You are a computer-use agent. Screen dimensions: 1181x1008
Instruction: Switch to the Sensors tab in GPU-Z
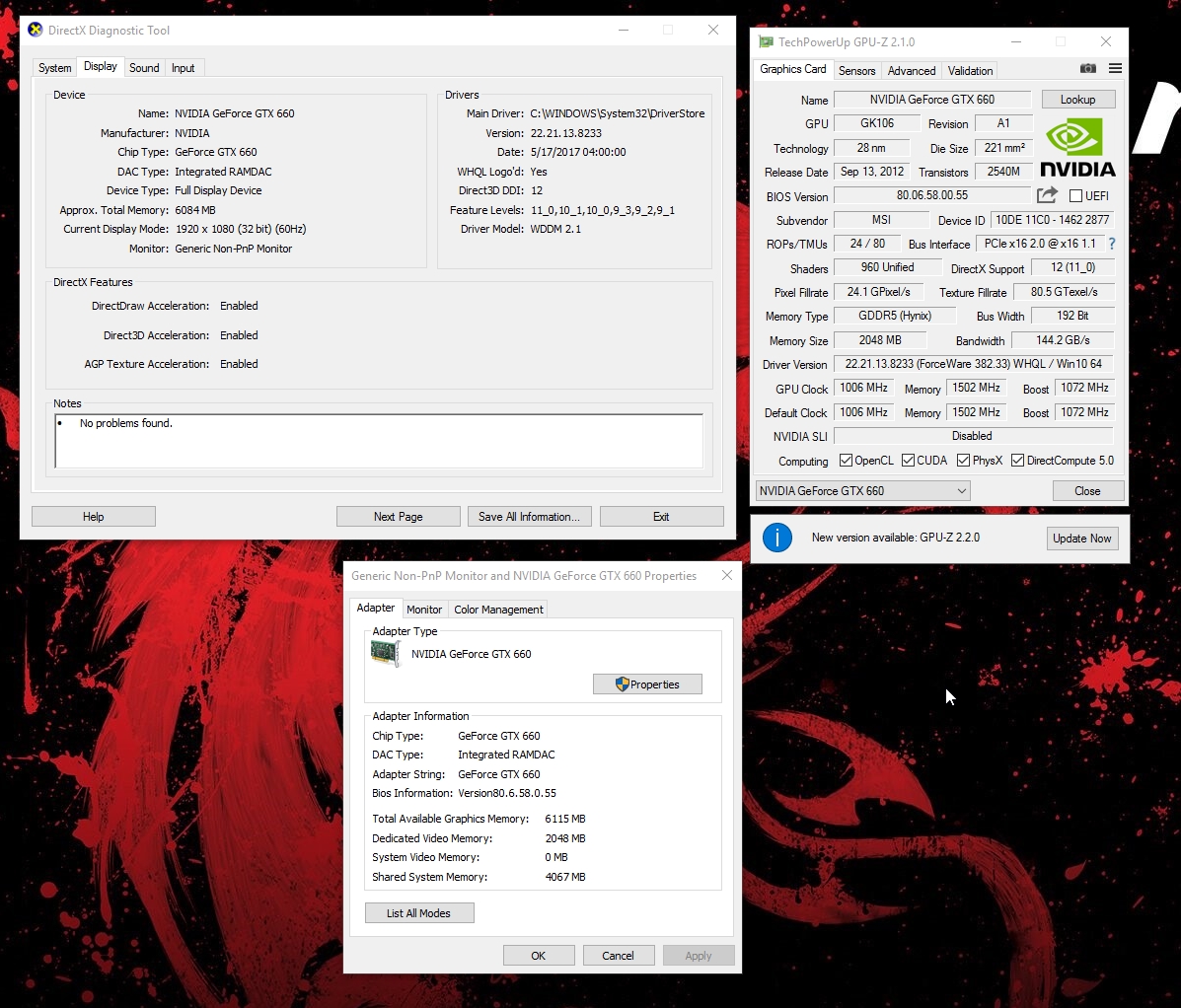[857, 71]
